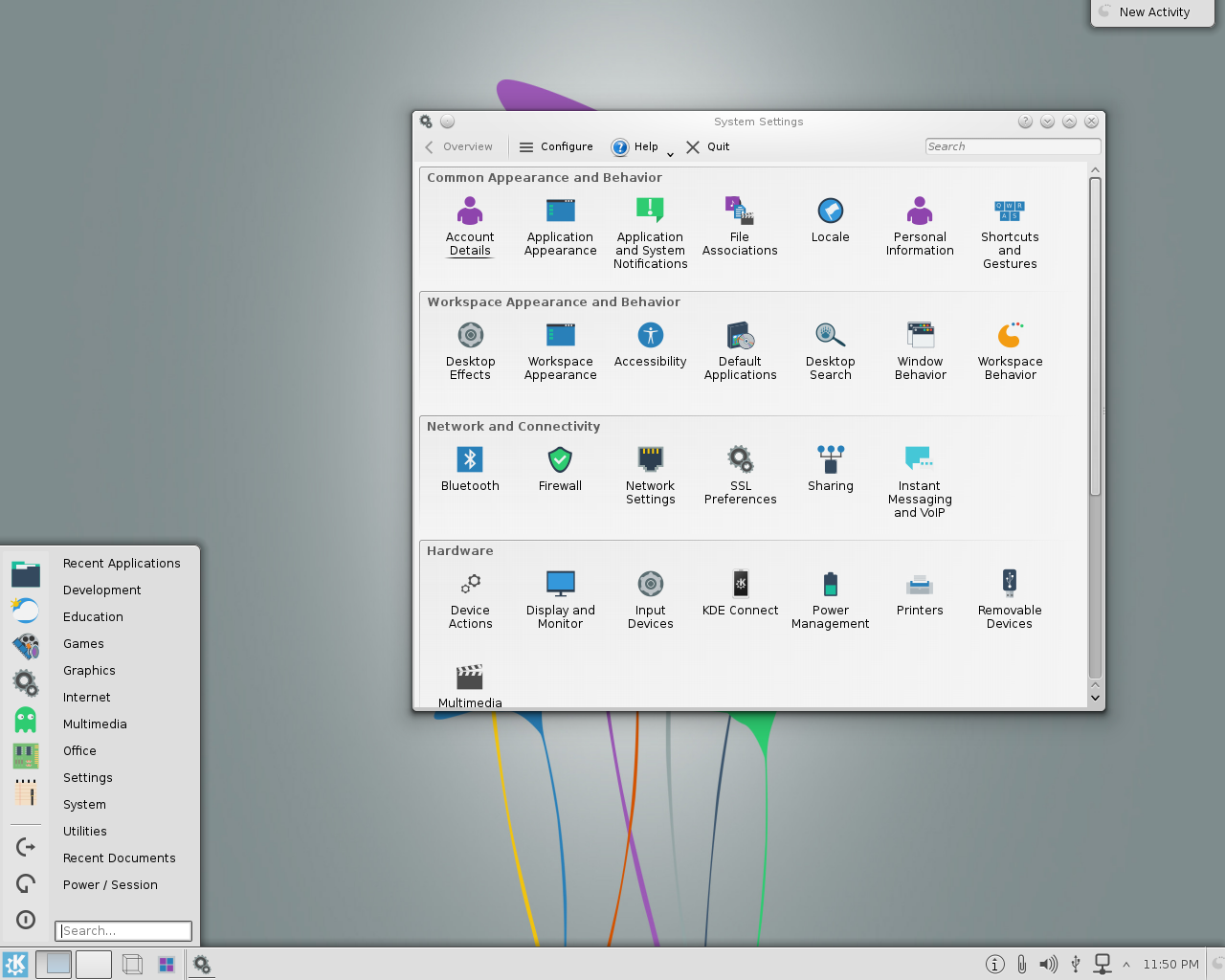Screen dimensions: 1225x980
Task: Open the Sharing settings icon
Action: click(x=830, y=469)
